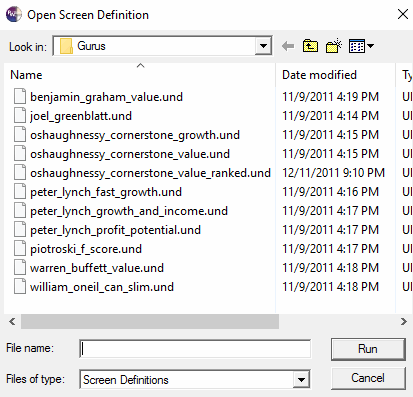Select joel_greenblatt.und file
The image size is (413, 397).
pos(81,116)
